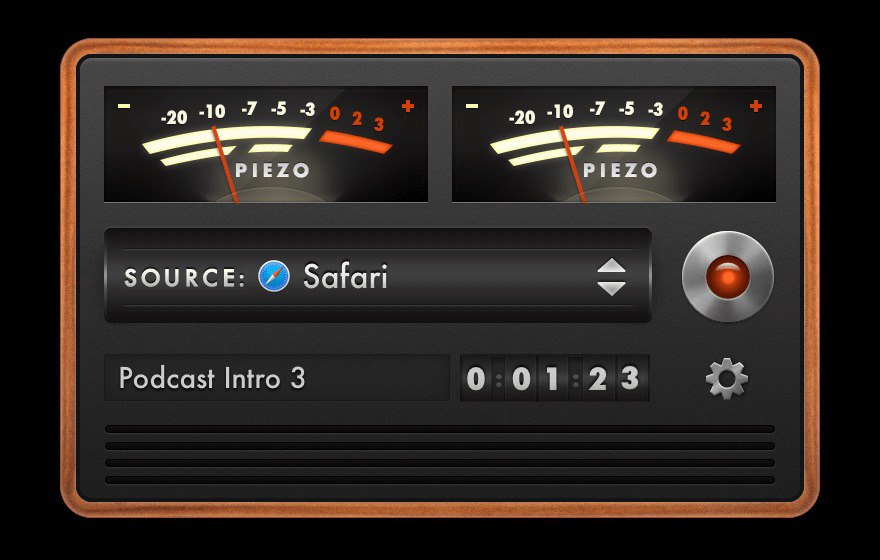Click the Podcast Intro 3 name field
Screen dimensions: 880x560
277,378
